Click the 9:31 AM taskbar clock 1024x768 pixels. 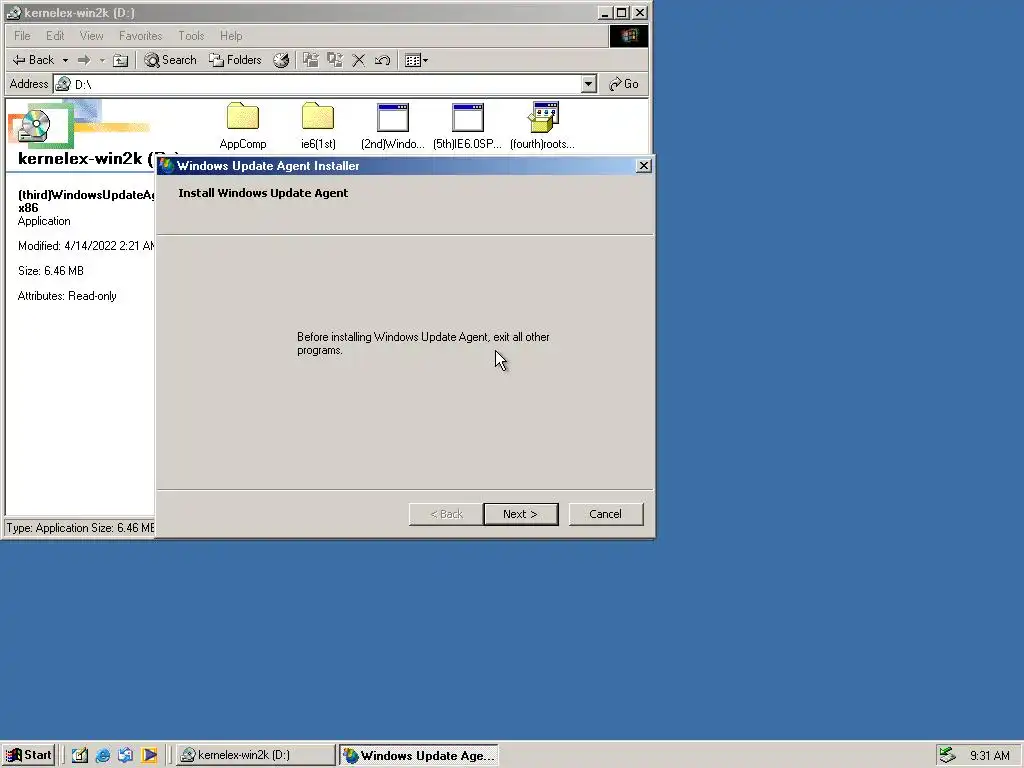[x=989, y=756]
